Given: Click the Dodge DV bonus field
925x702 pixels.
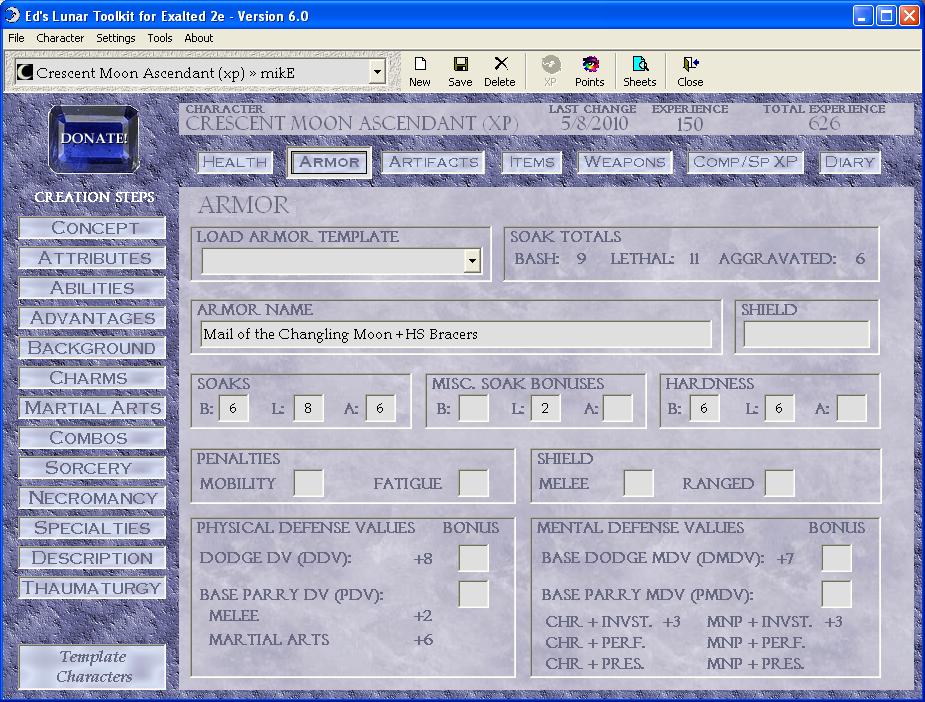Looking at the screenshot, I should click(474, 558).
